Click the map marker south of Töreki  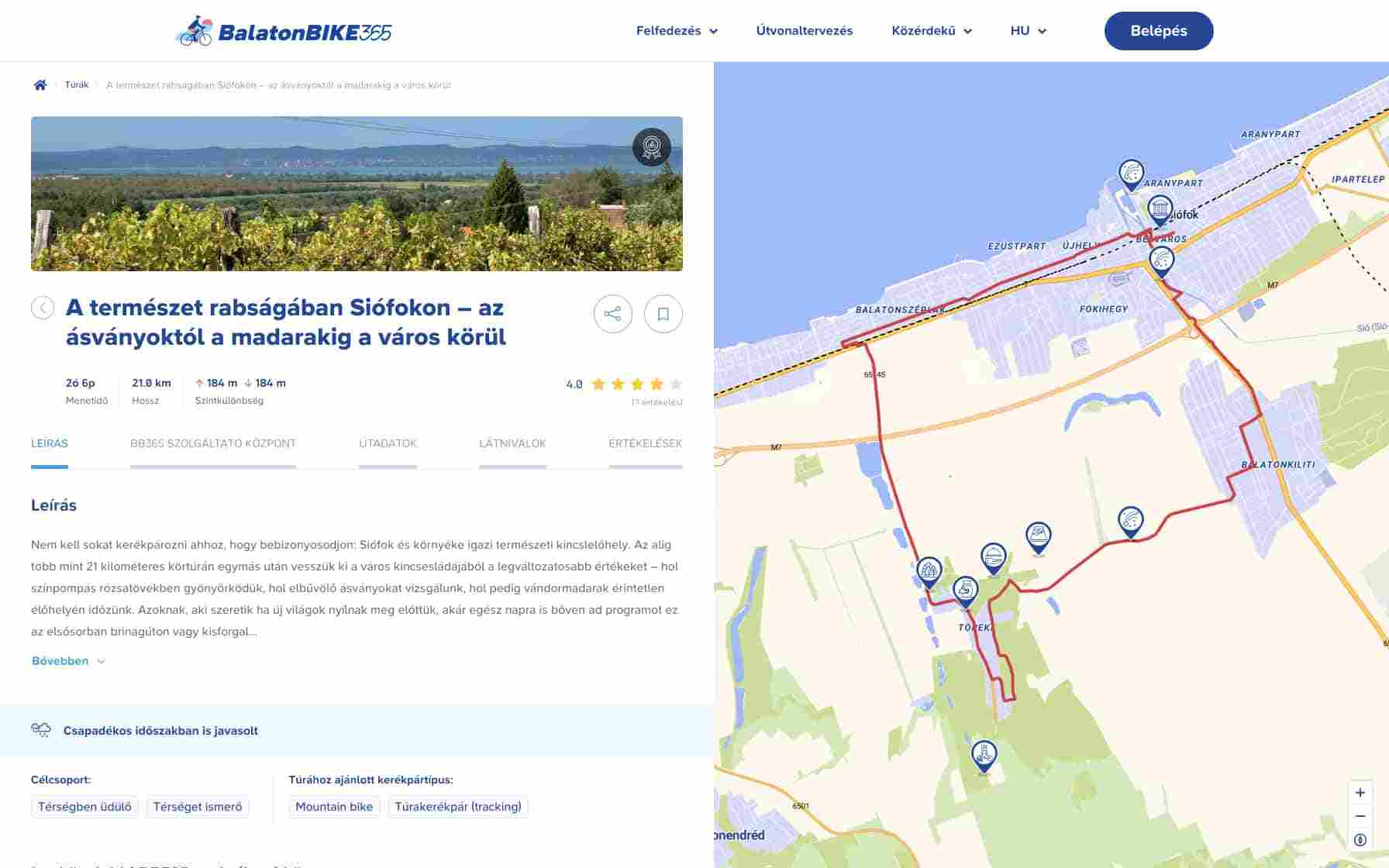984,755
